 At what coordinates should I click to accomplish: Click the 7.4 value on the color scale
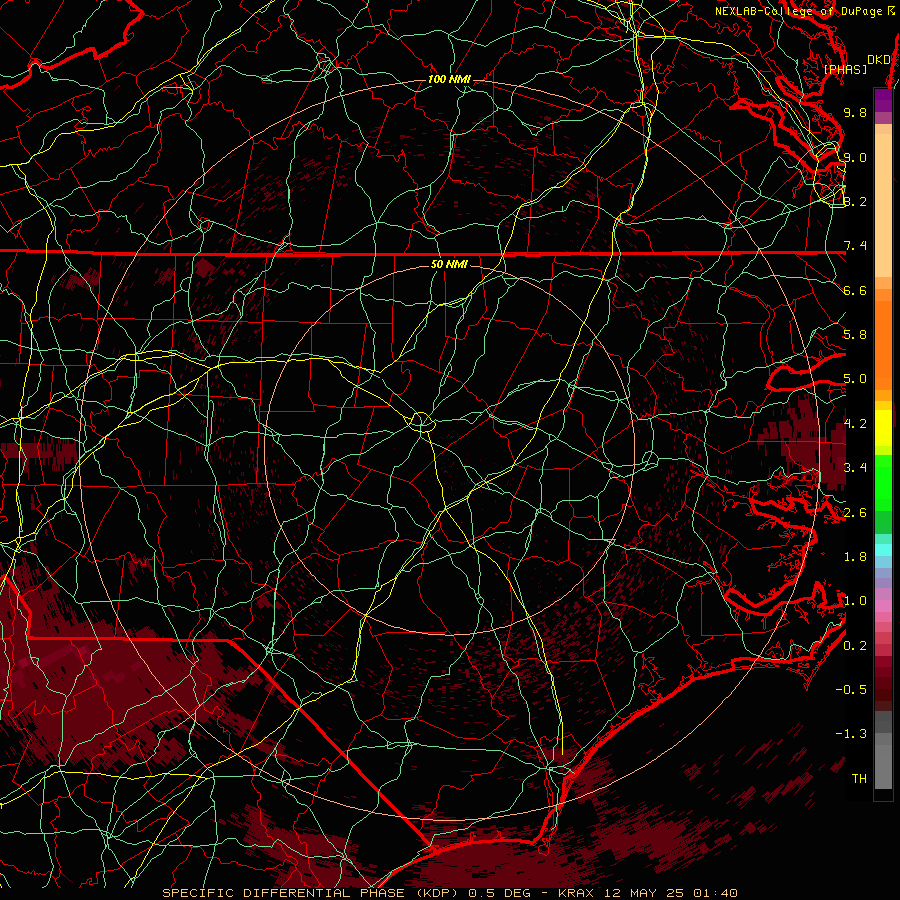855,246
